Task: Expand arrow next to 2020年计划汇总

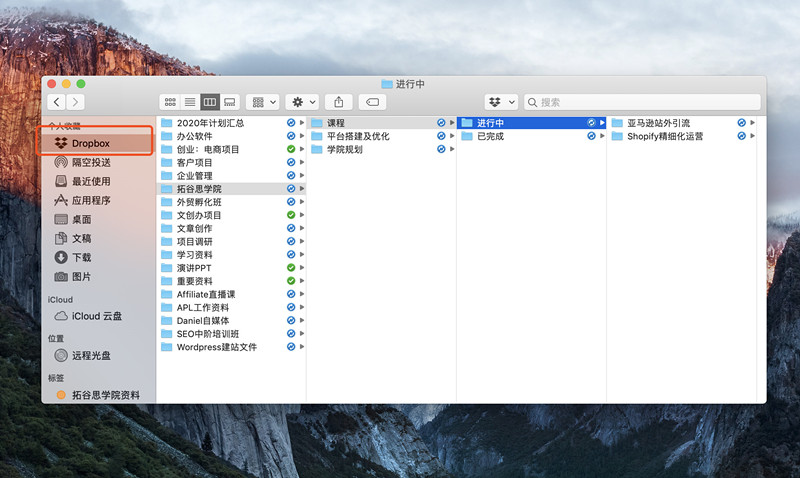Action: (302, 123)
